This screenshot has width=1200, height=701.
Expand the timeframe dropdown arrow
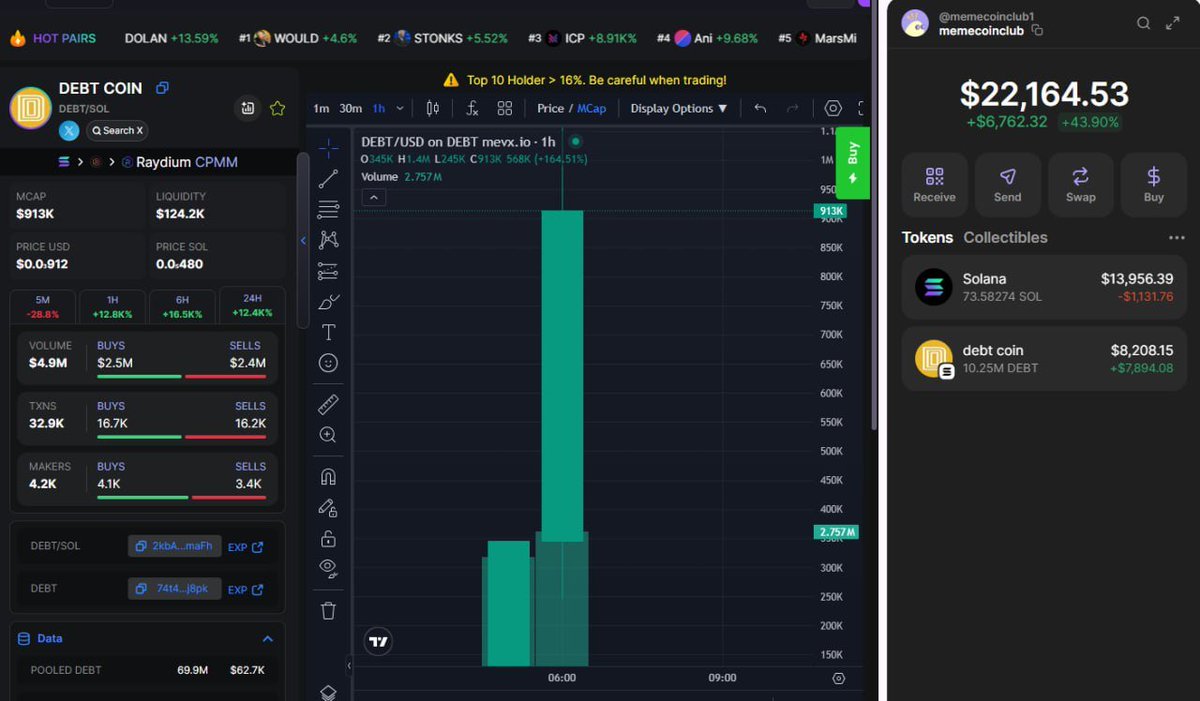pyautogui.click(x=400, y=108)
